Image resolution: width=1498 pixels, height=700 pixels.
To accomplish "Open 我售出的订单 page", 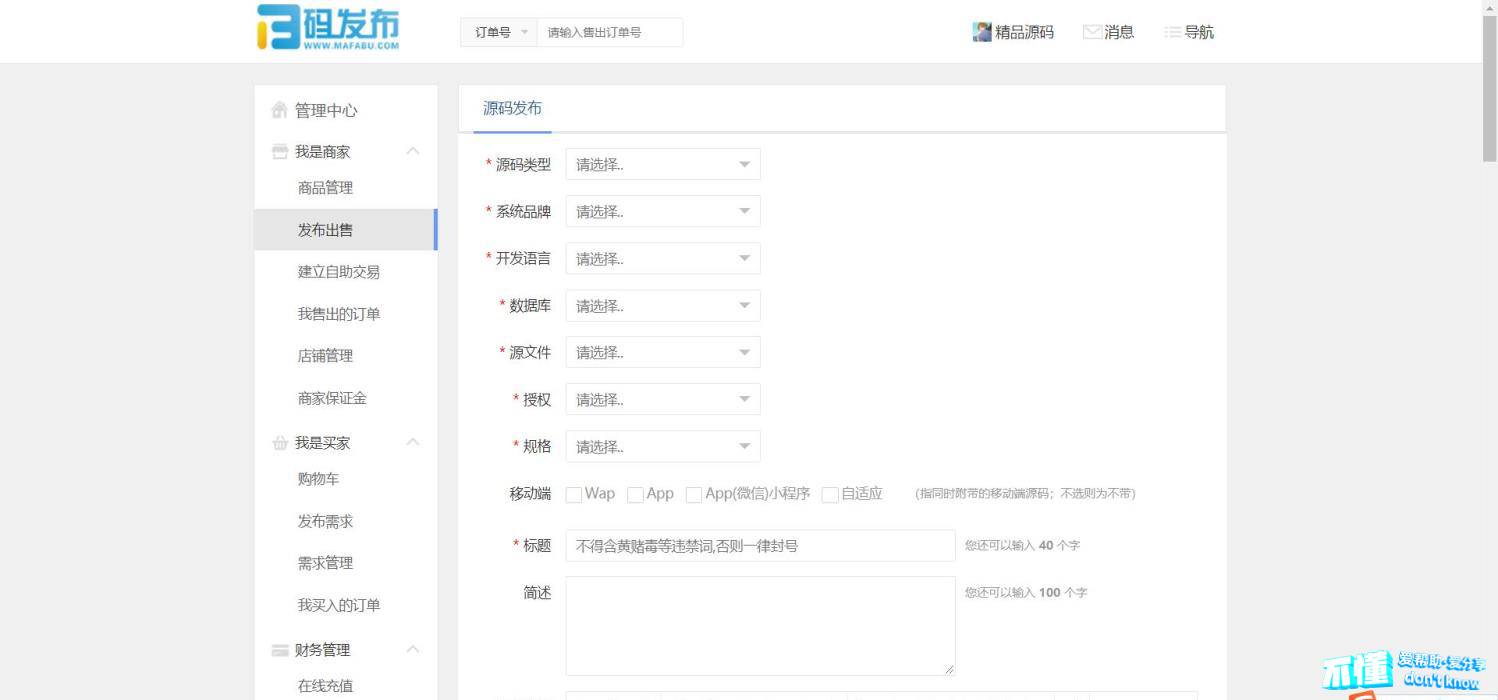I will click(338, 314).
